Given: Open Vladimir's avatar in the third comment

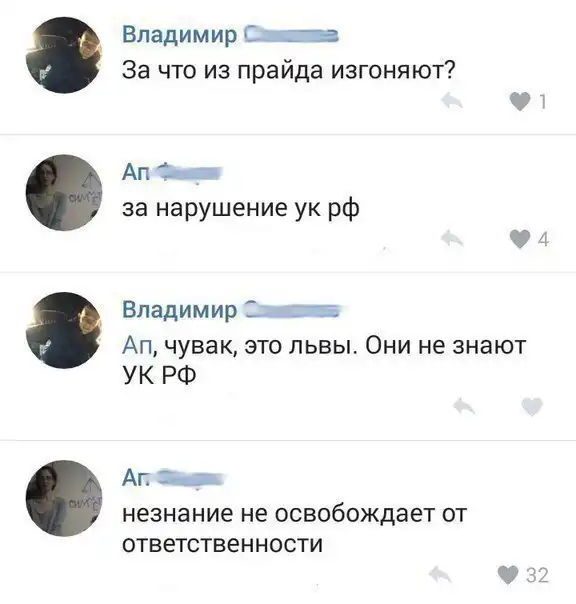Looking at the screenshot, I should (64, 330).
